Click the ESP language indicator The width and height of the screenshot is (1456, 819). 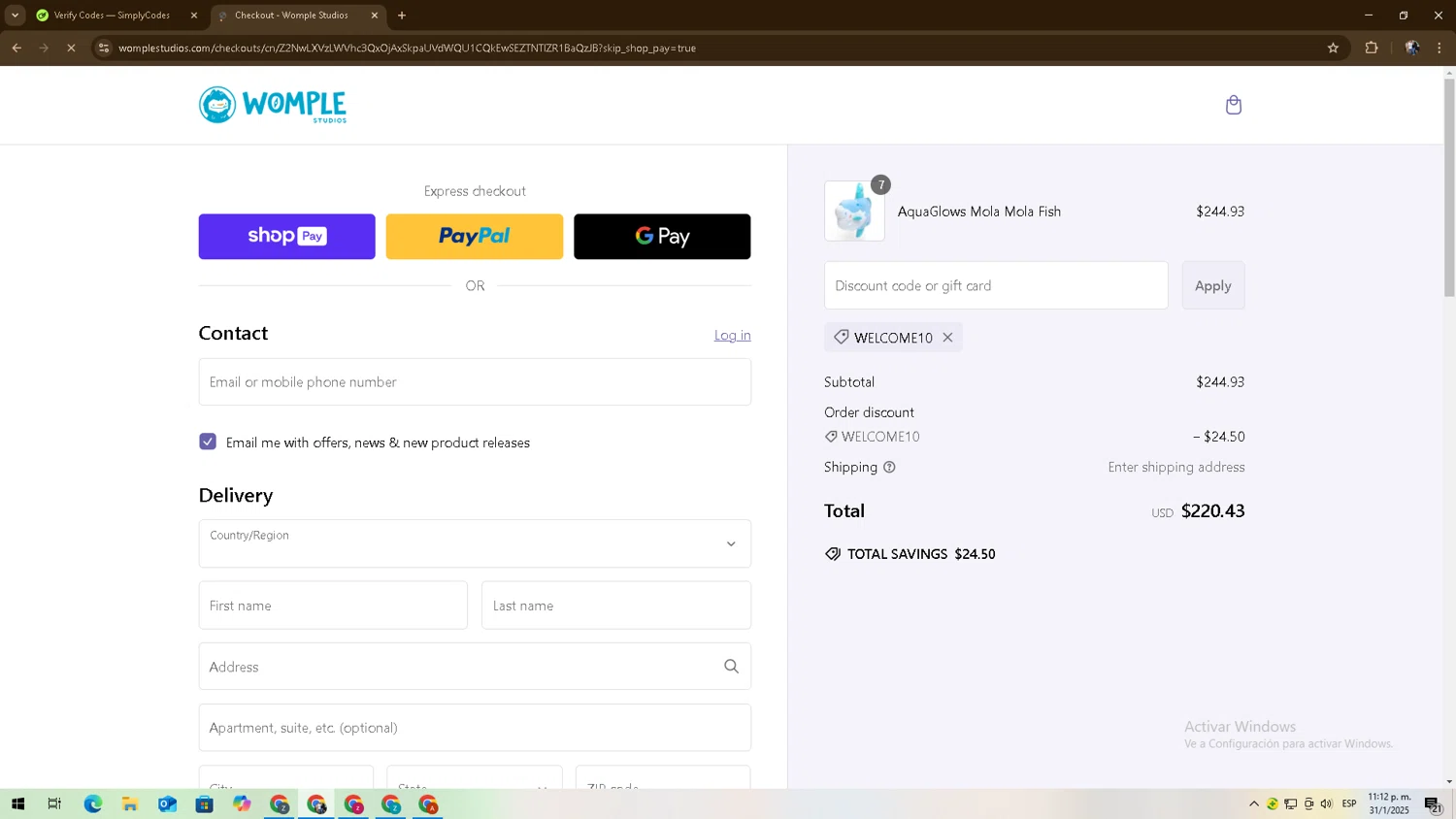[1349, 803]
